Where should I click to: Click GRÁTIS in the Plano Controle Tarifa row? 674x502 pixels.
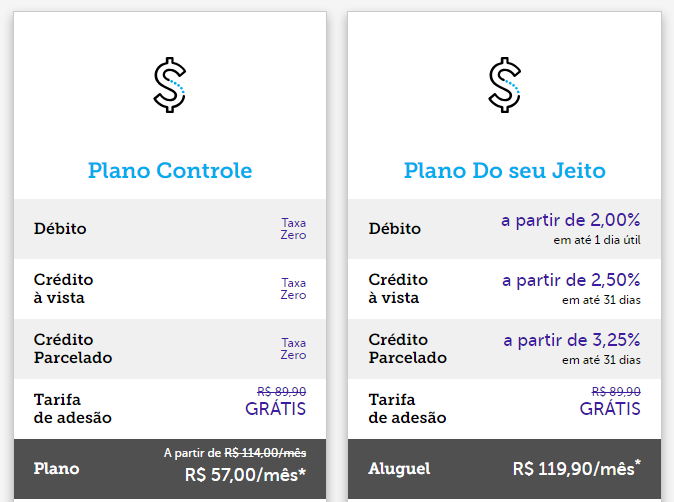click(276, 409)
